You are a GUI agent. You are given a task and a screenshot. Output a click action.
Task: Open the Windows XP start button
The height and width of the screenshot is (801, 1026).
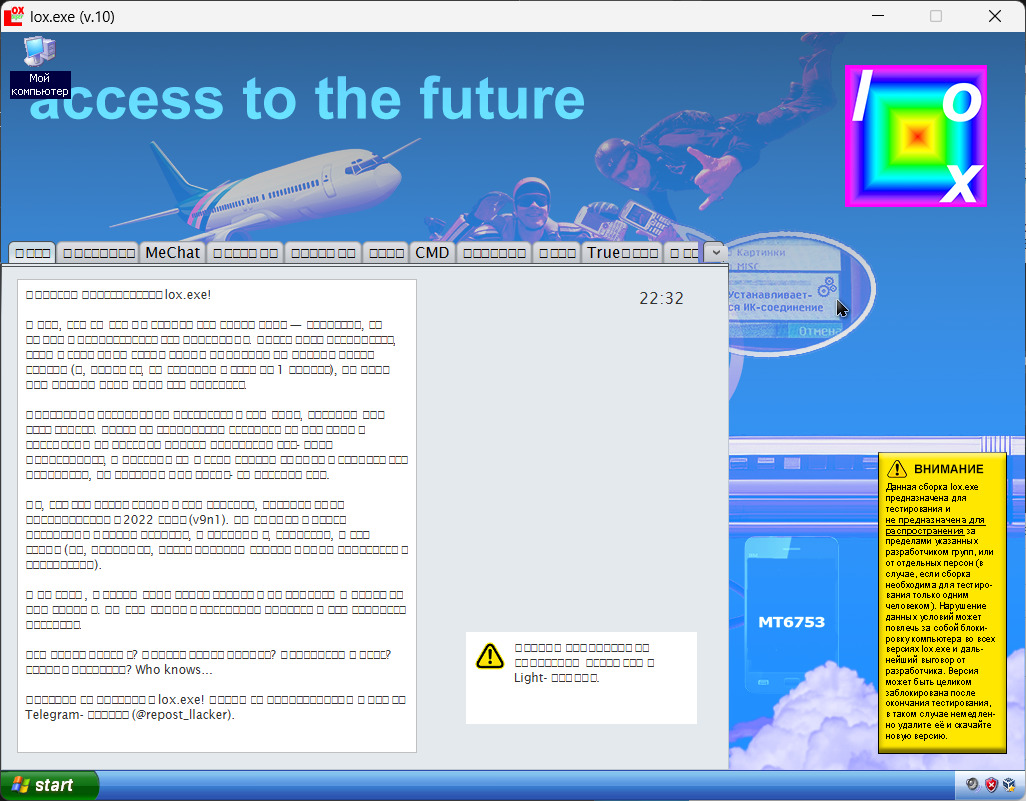[50, 785]
